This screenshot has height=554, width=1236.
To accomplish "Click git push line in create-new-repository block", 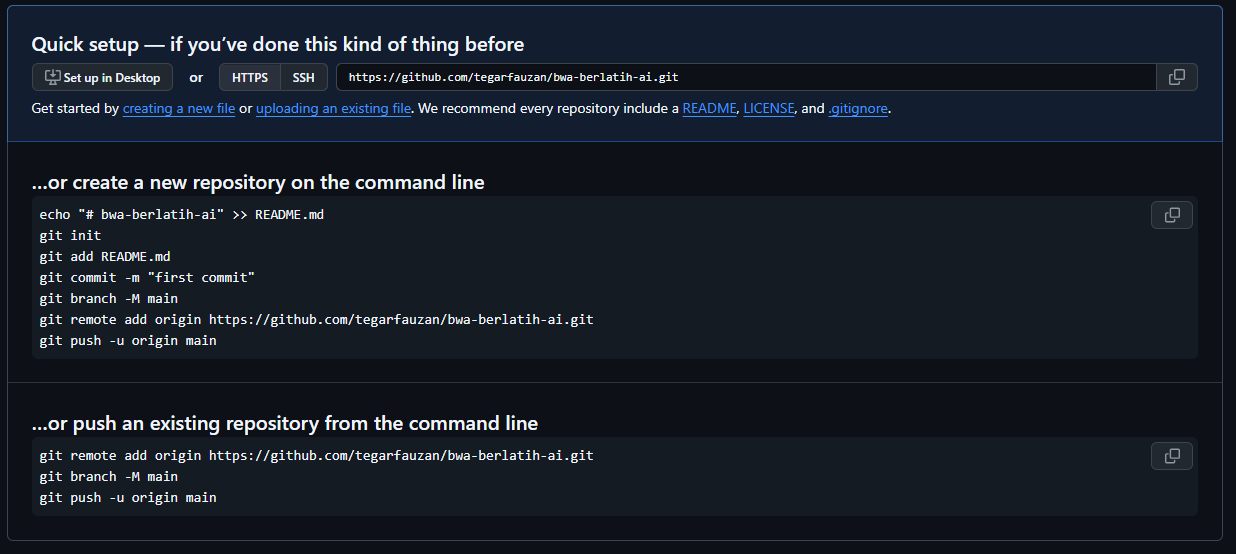I will [128, 340].
